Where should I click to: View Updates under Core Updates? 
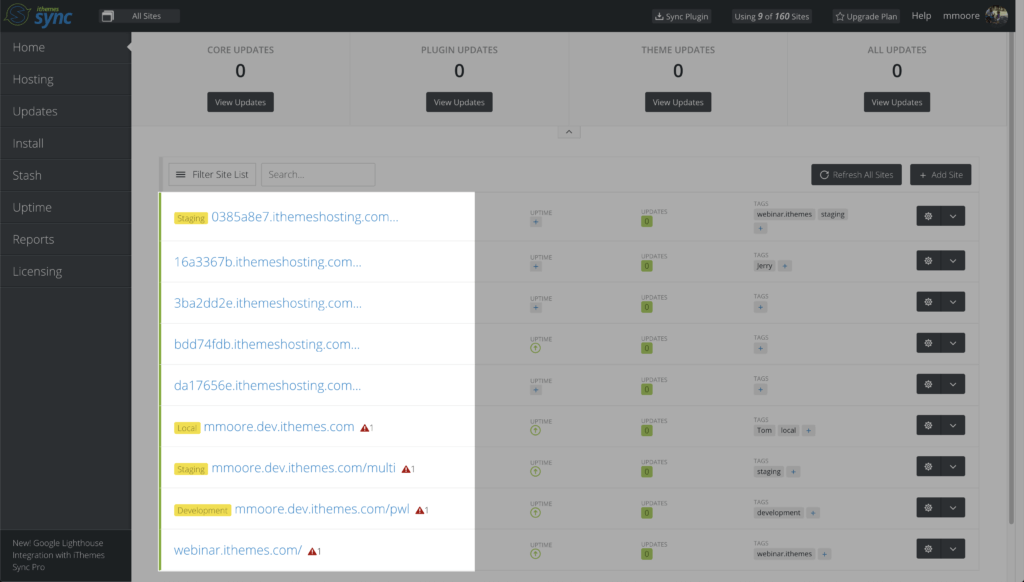pos(240,102)
